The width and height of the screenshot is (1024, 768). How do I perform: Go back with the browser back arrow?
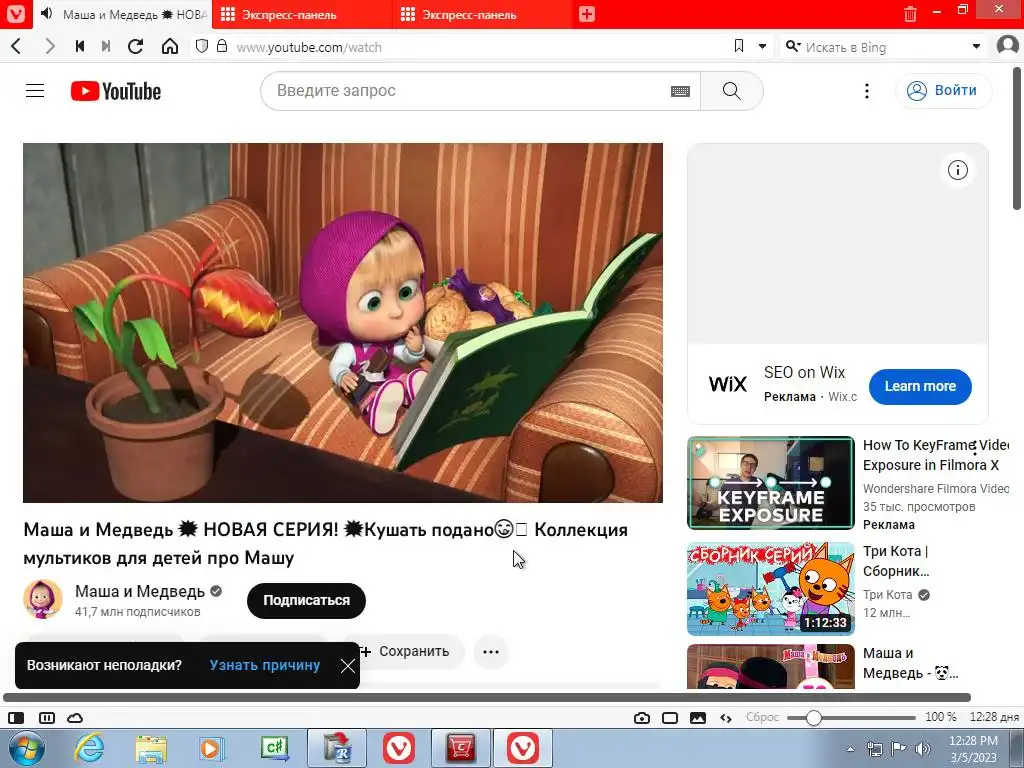pyautogui.click(x=16, y=46)
